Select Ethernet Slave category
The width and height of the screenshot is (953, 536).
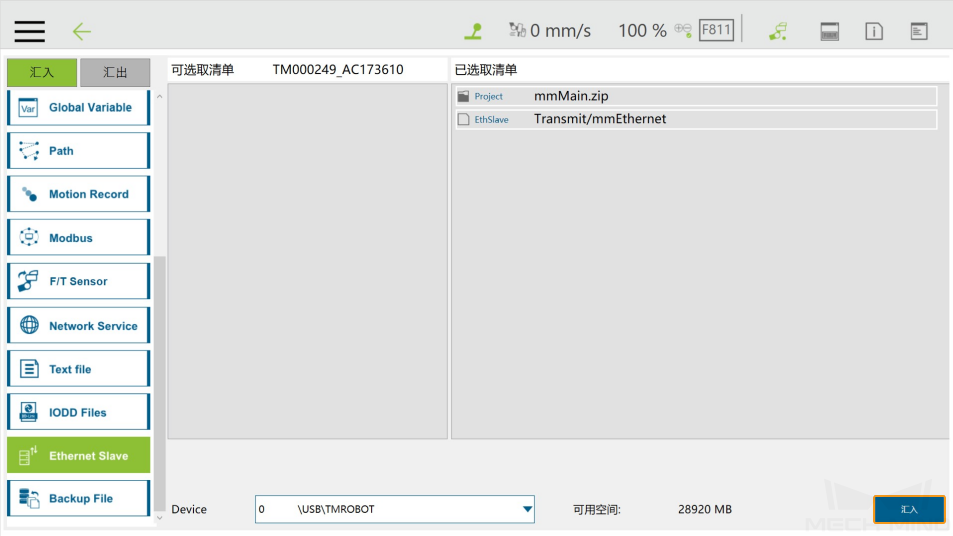[78, 455]
